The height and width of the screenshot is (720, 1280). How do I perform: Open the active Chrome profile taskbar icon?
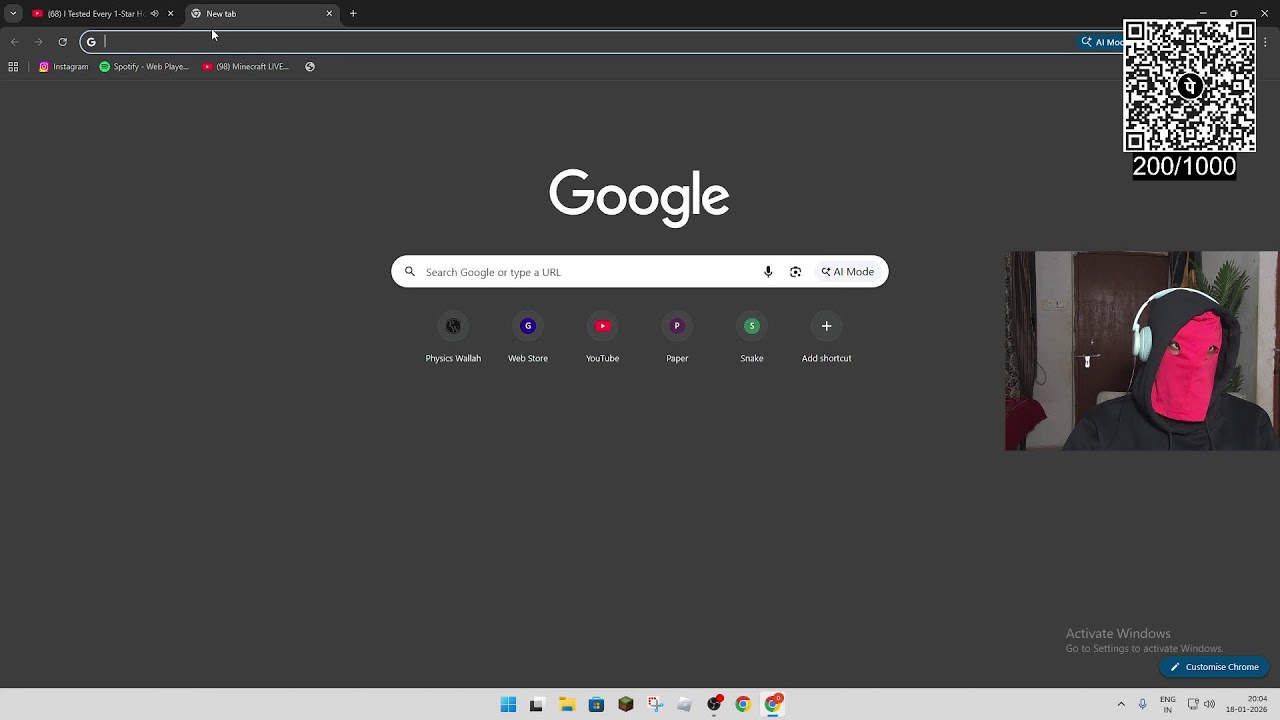click(773, 705)
